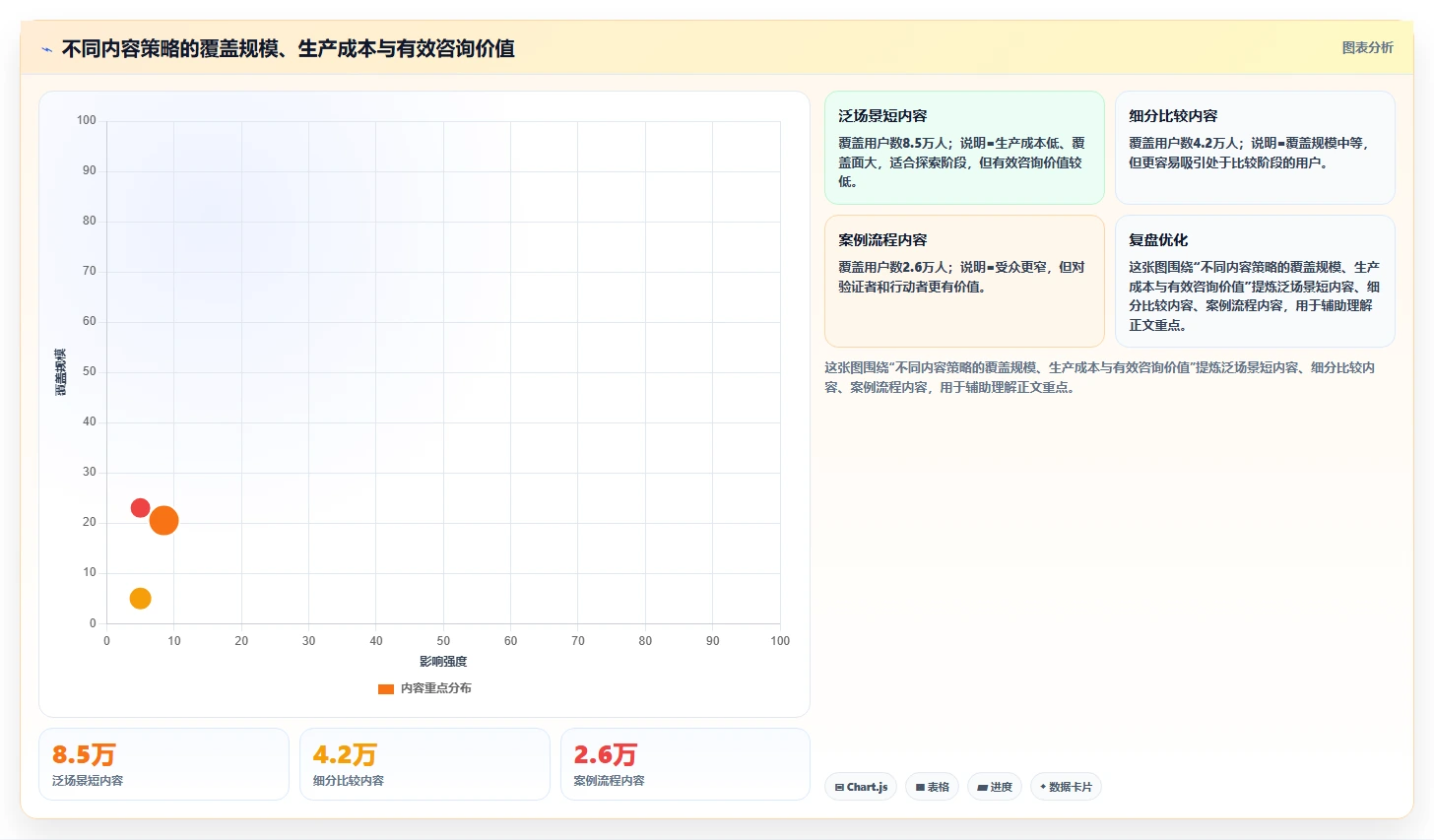Toggle the 内容重点分布 legend swatch

click(386, 688)
